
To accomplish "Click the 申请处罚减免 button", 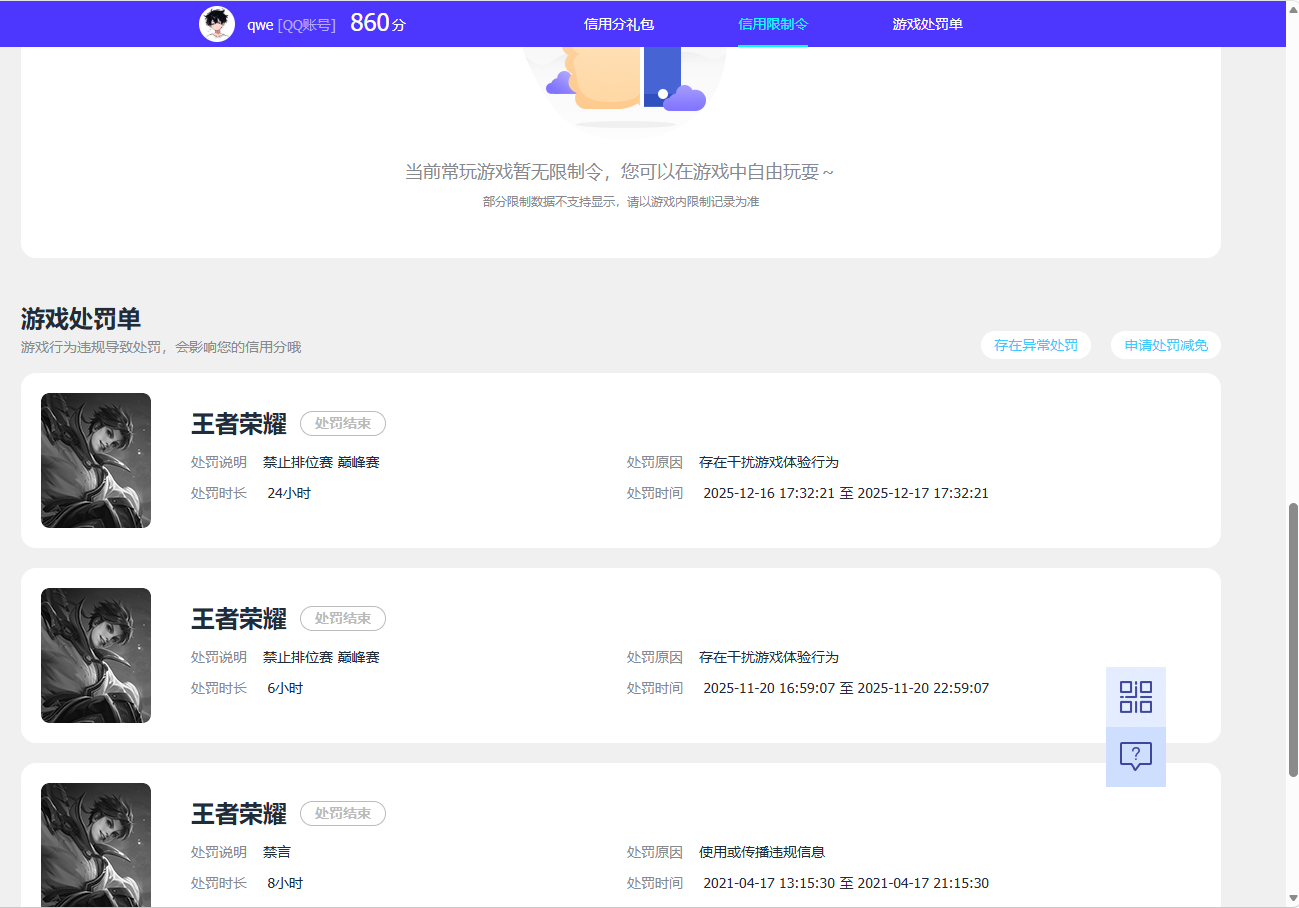I will pos(1166,345).
